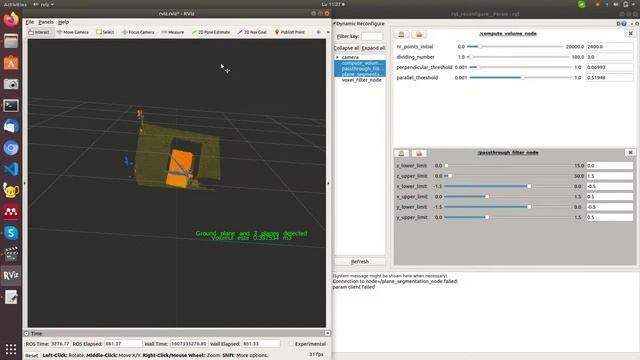Choose the 2D Pose Estimate tool

[x=211, y=32]
